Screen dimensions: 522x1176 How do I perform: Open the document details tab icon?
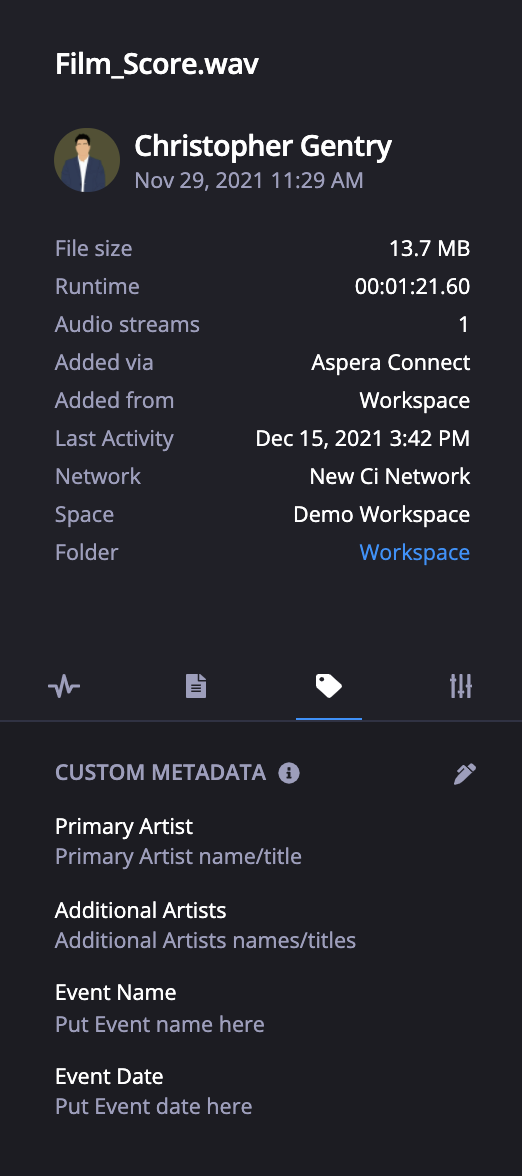[x=196, y=686]
